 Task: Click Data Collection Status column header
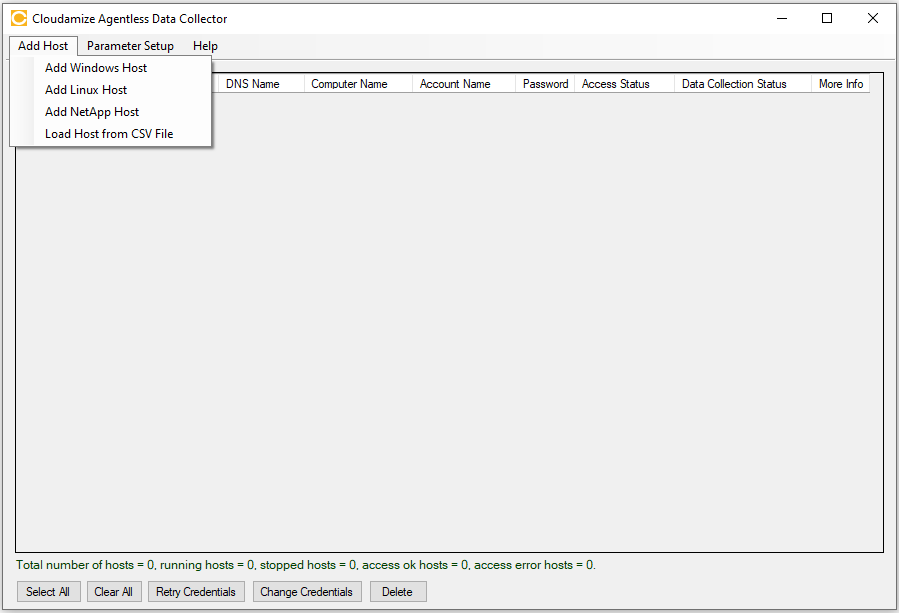click(734, 84)
